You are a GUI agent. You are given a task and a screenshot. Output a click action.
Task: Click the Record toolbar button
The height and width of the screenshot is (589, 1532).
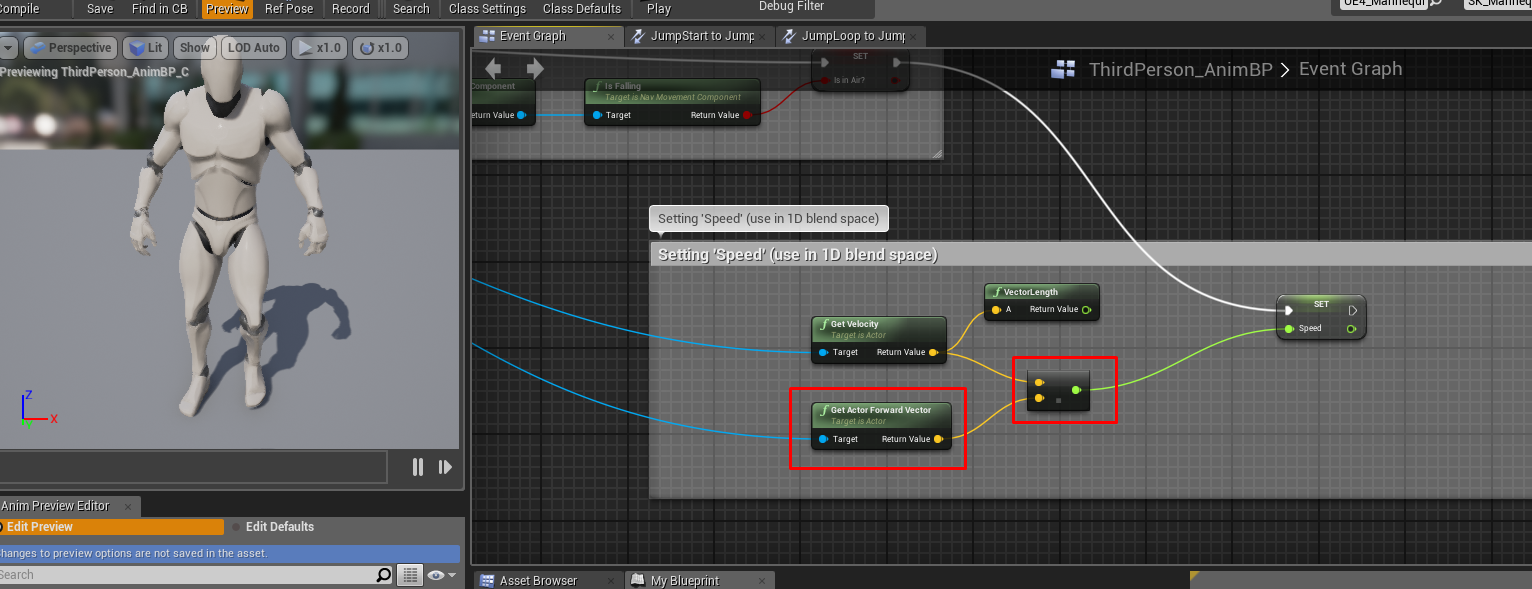tap(351, 9)
